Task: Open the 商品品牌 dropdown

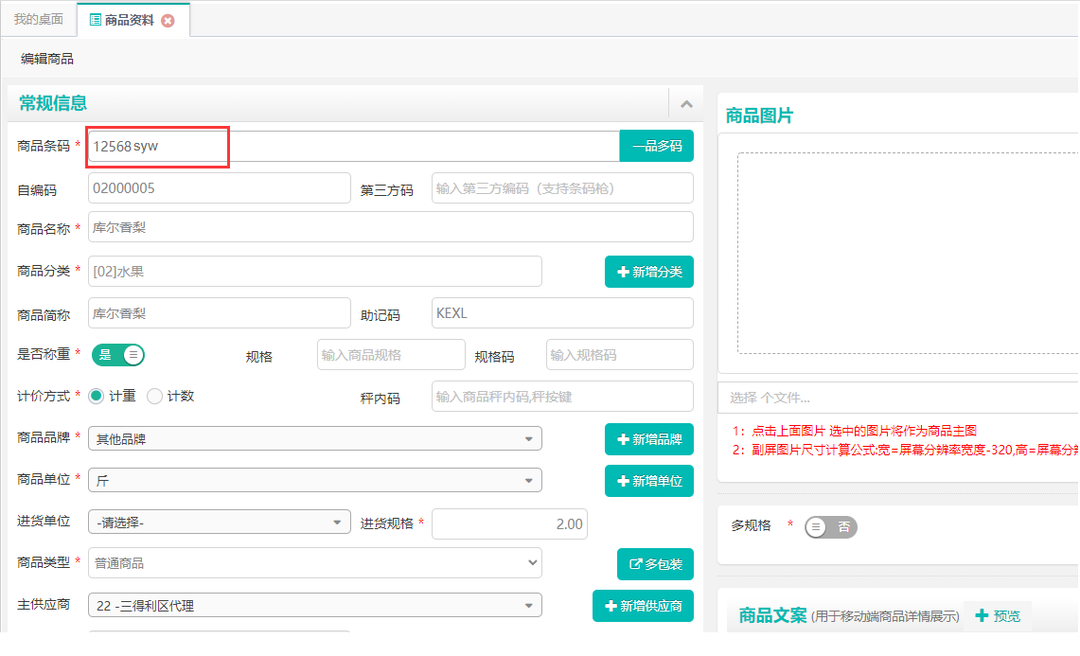Action: click(x=315, y=439)
